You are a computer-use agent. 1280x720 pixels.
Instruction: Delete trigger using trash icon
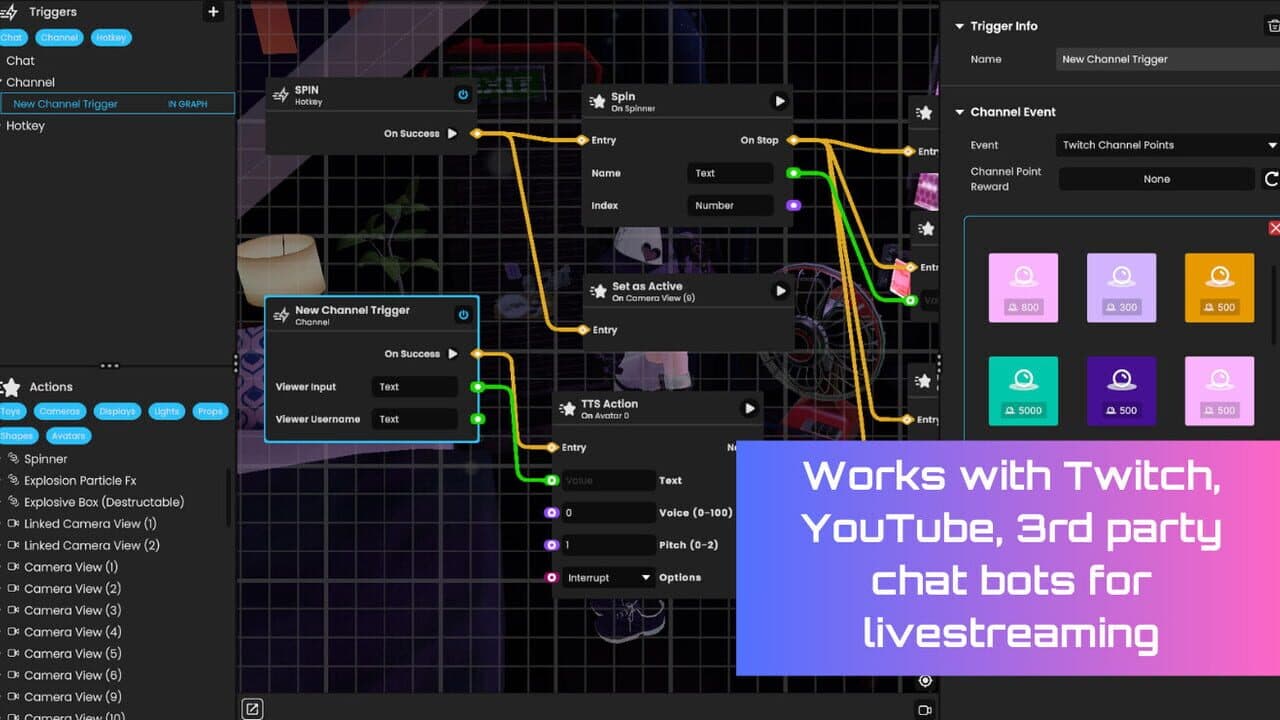pos(1273,27)
